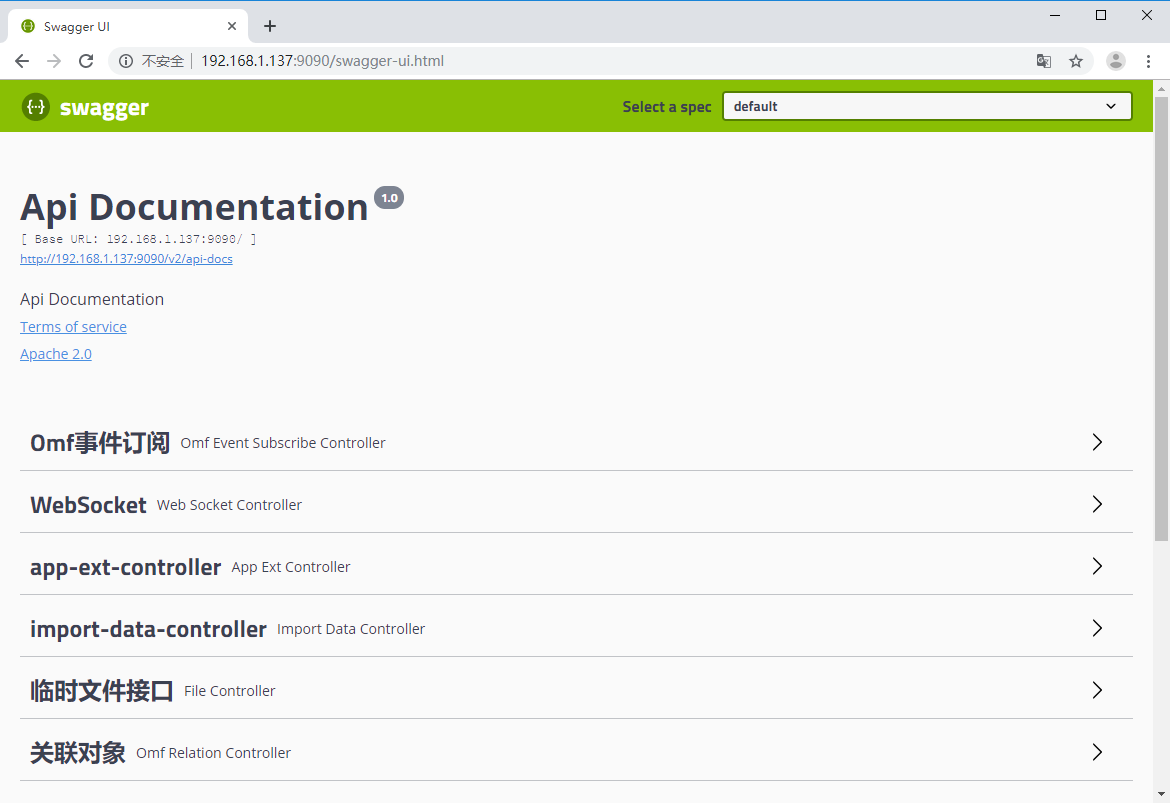Open the user profile avatar
This screenshot has height=803, width=1170.
[1116, 61]
